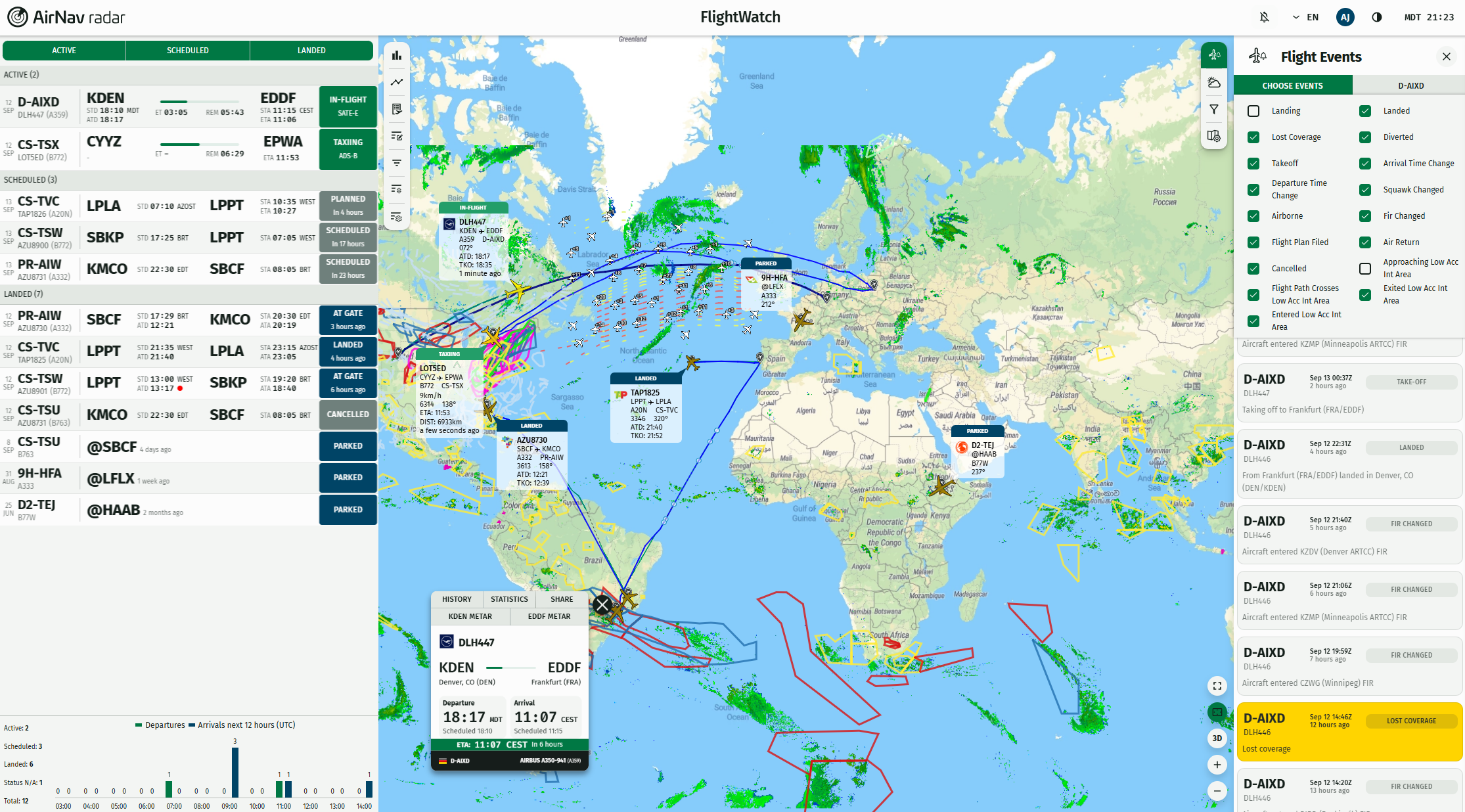Select the SCHEDULED flights tab
The height and width of the screenshot is (812, 1465).
tap(188, 51)
